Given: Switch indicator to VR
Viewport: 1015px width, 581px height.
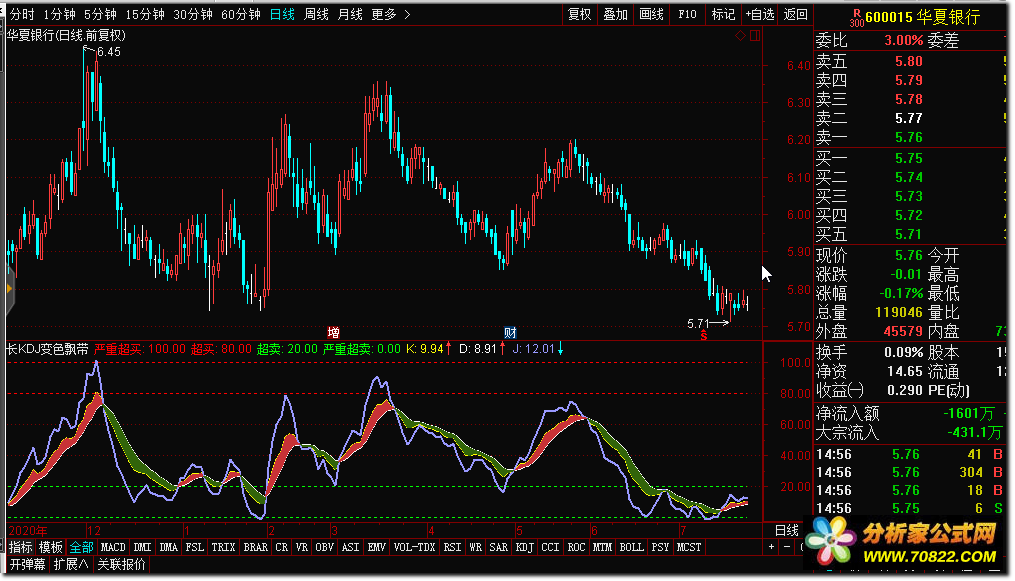Looking at the screenshot, I should point(302,547).
